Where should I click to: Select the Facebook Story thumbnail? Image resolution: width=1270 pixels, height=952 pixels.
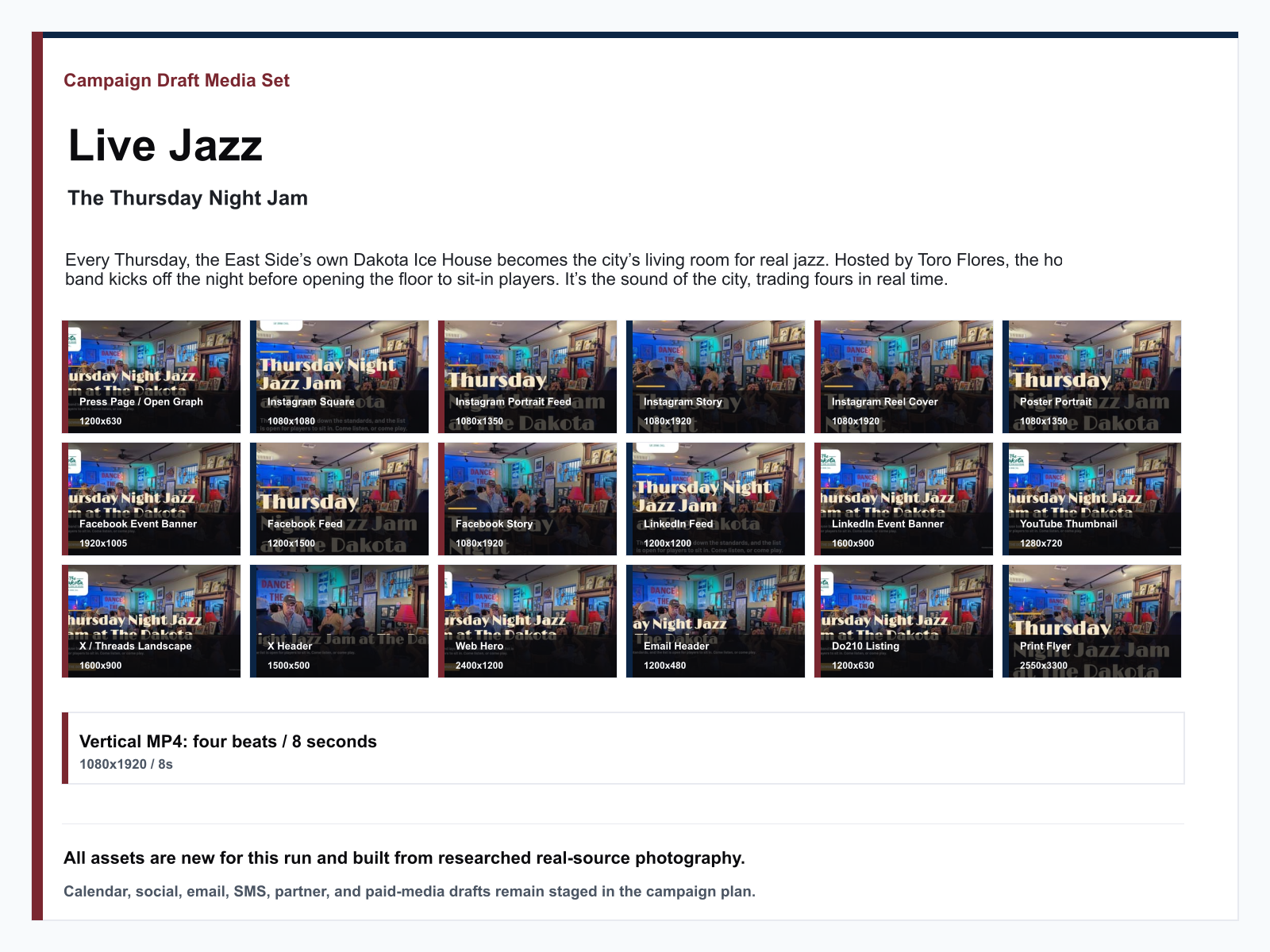pos(527,499)
